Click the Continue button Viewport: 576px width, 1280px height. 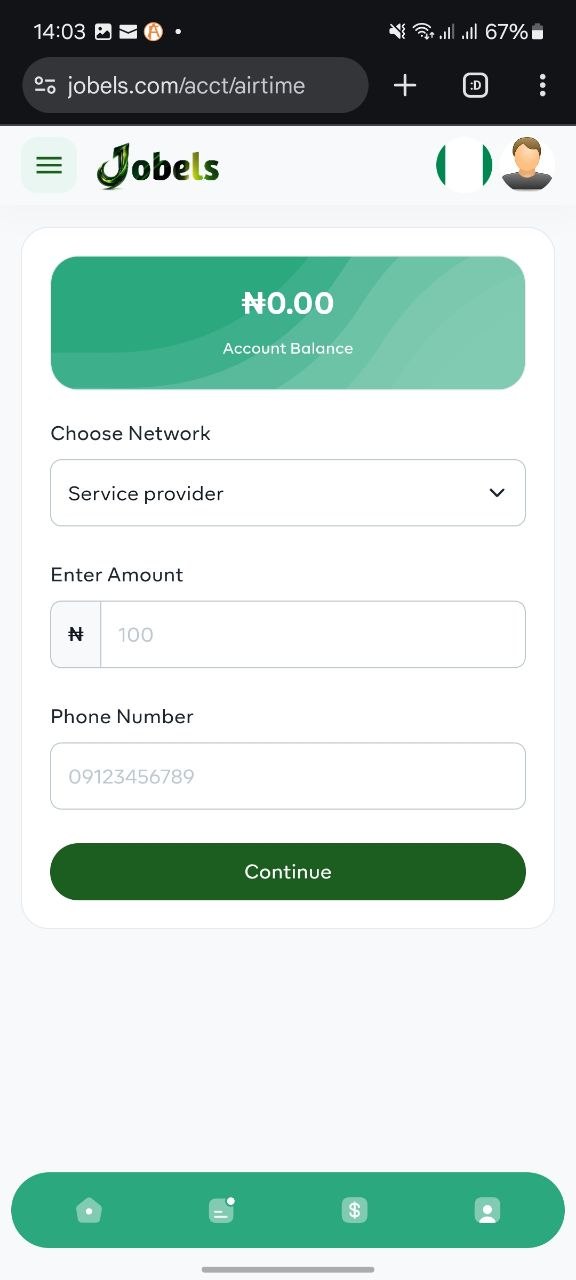coord(288,871)
